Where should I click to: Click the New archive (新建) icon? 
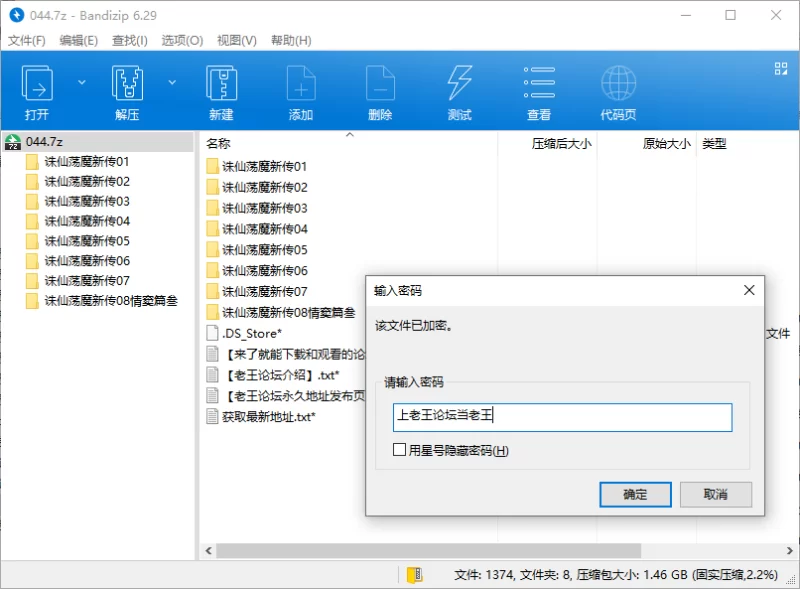[x=221, y=83]
